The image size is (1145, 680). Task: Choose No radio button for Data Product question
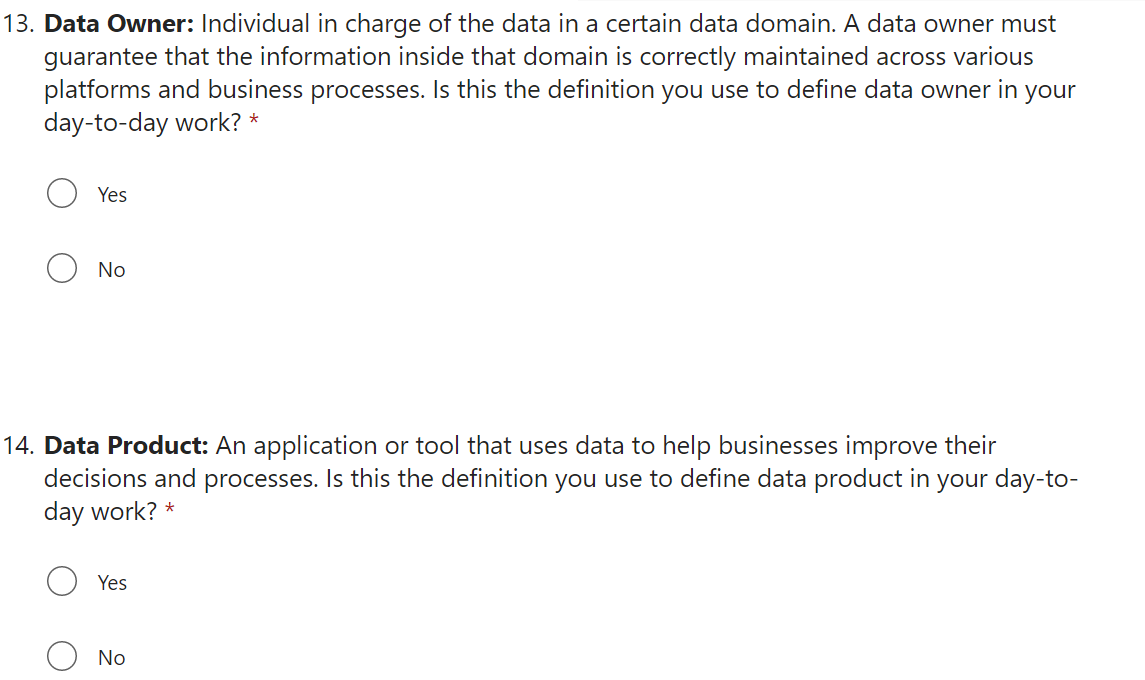62,657
